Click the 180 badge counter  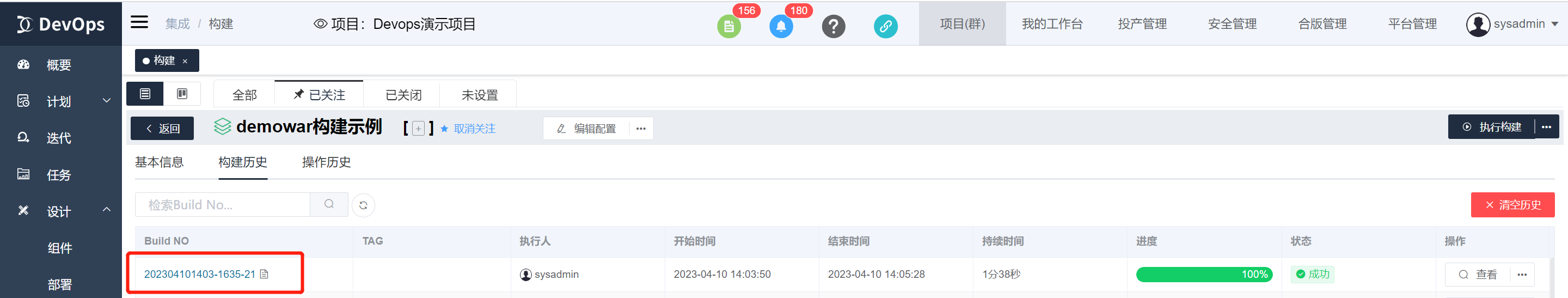(x=799, y=10)
